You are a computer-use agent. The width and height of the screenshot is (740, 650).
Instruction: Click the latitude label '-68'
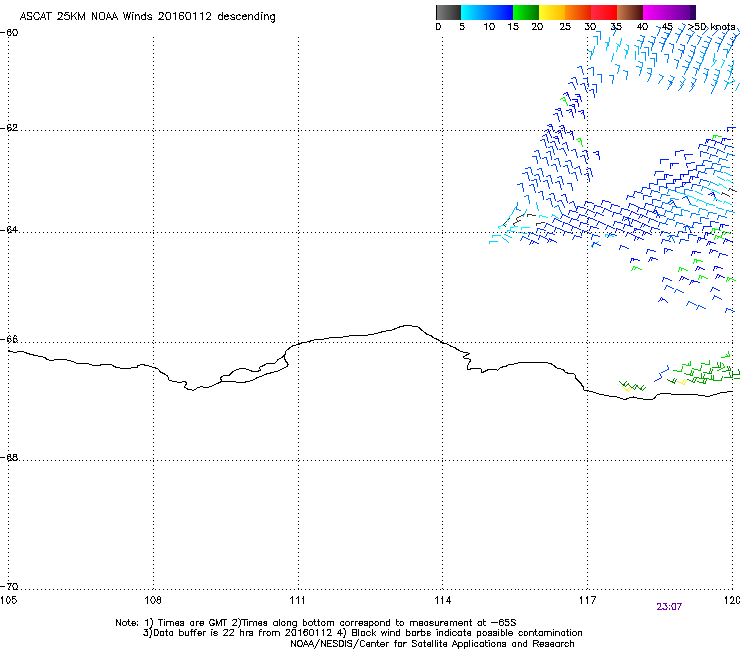pos(9,457)
